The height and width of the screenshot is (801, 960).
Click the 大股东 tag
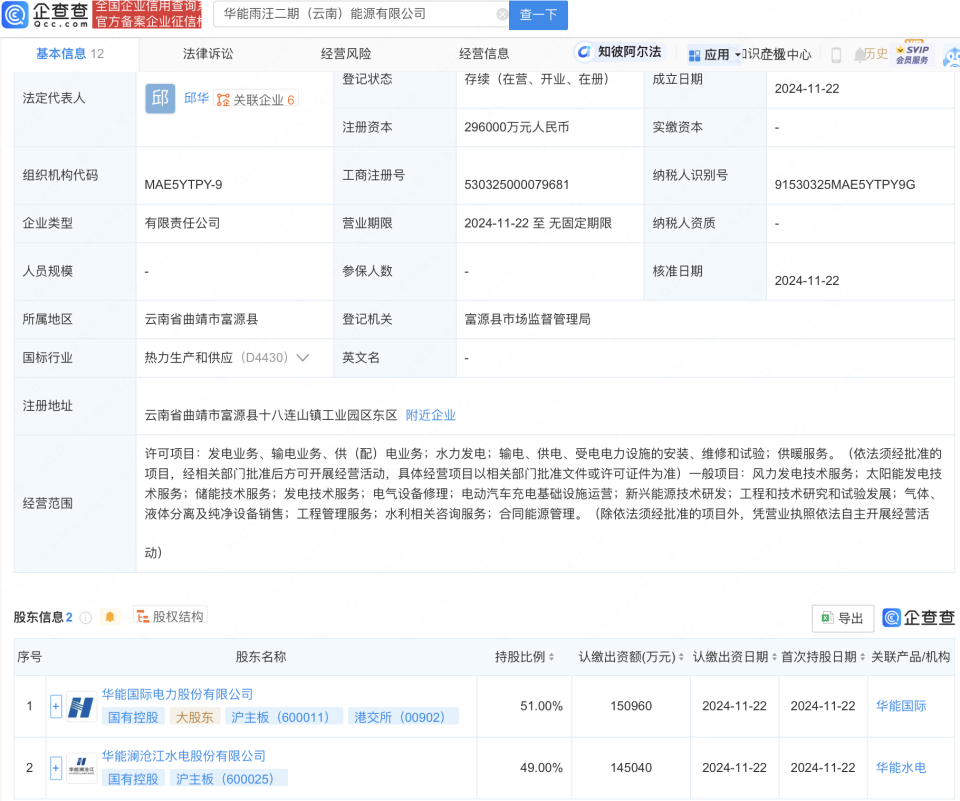(195, 717)
